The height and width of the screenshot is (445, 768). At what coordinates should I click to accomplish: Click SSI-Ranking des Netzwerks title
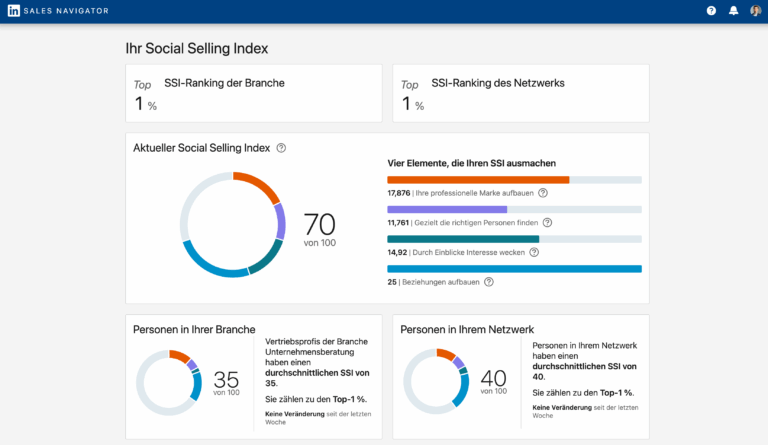(498, 83)
